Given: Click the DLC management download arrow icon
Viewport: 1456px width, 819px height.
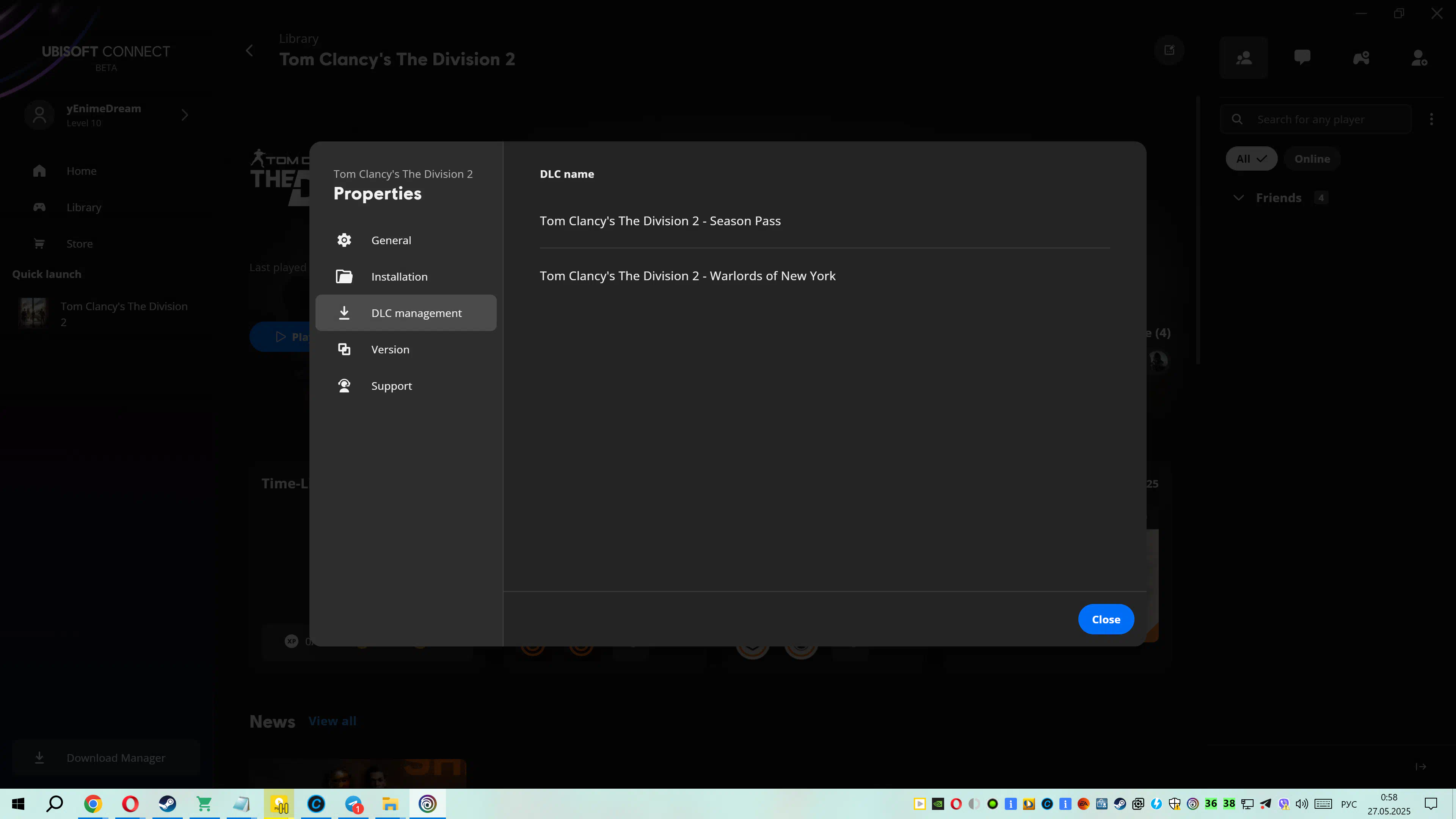Looking at the screenshot, I should (344, 312).
